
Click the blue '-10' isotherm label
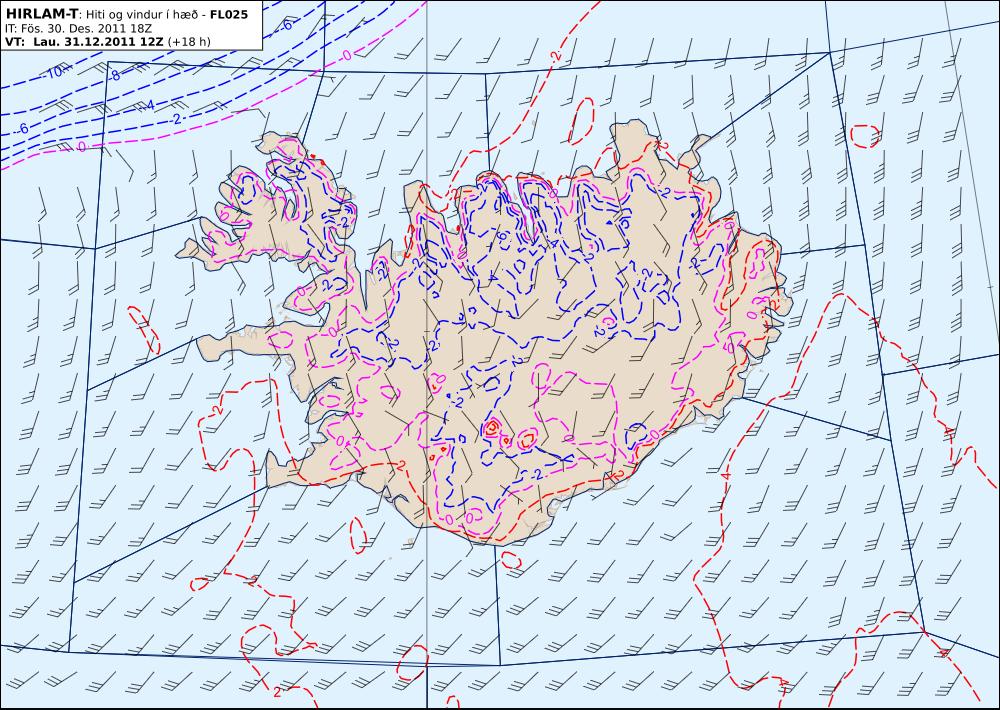pyautogui.click(x=54, y=72)
